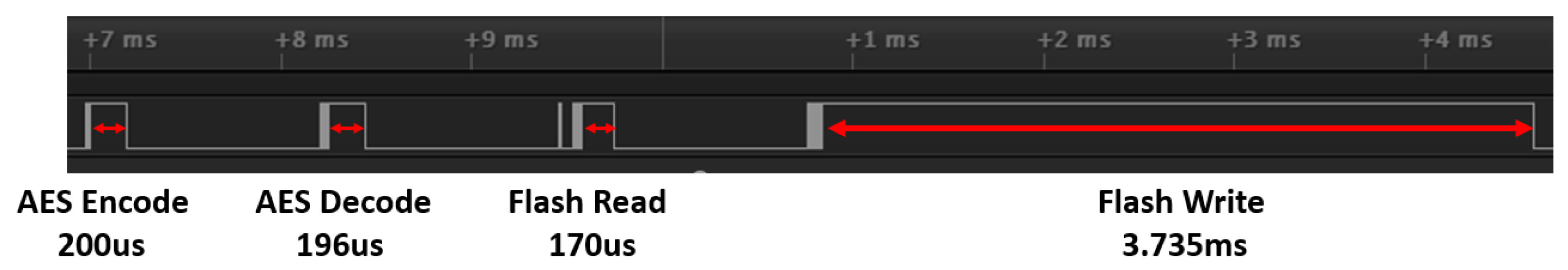Image resolution: width=1568 pixels, height=270 pixels.
Task: Click the red arrow inside AES Encode pulse
Action: click(109, 128)
